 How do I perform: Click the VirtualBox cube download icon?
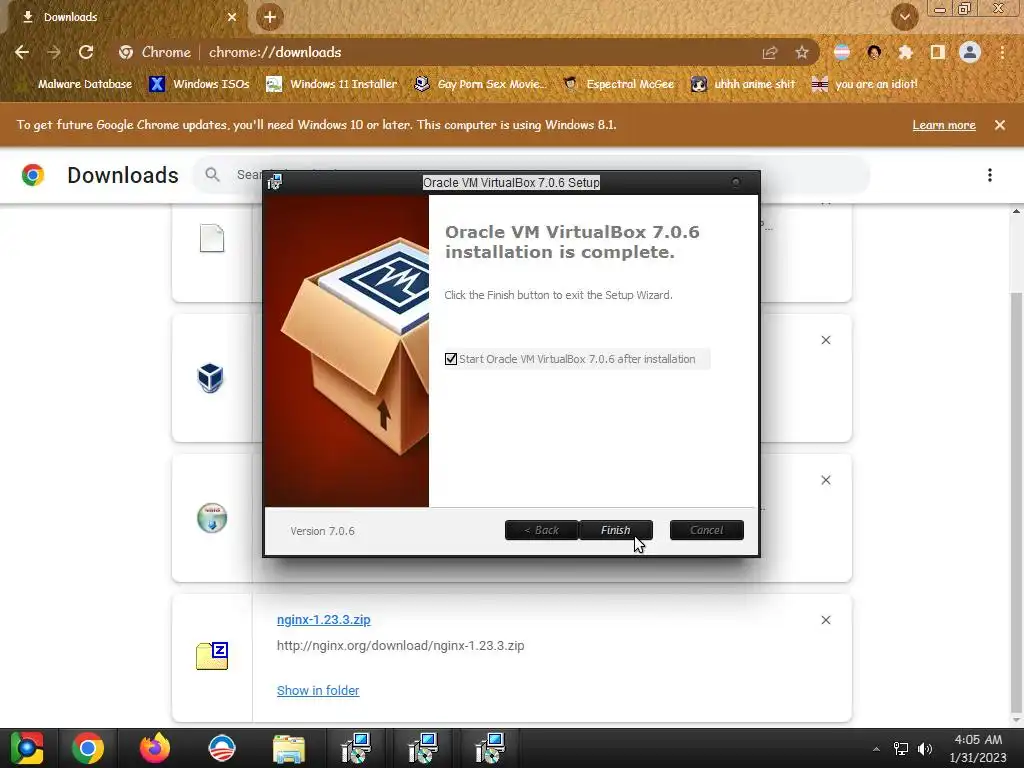coord(211,377)
